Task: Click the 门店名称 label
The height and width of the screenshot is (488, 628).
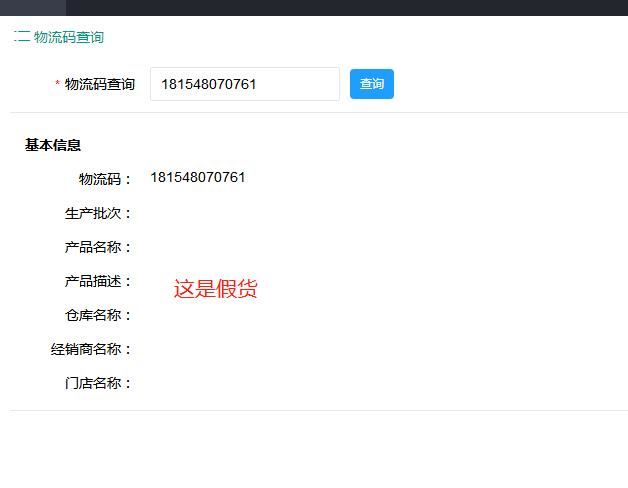Action: coord(98,383)
